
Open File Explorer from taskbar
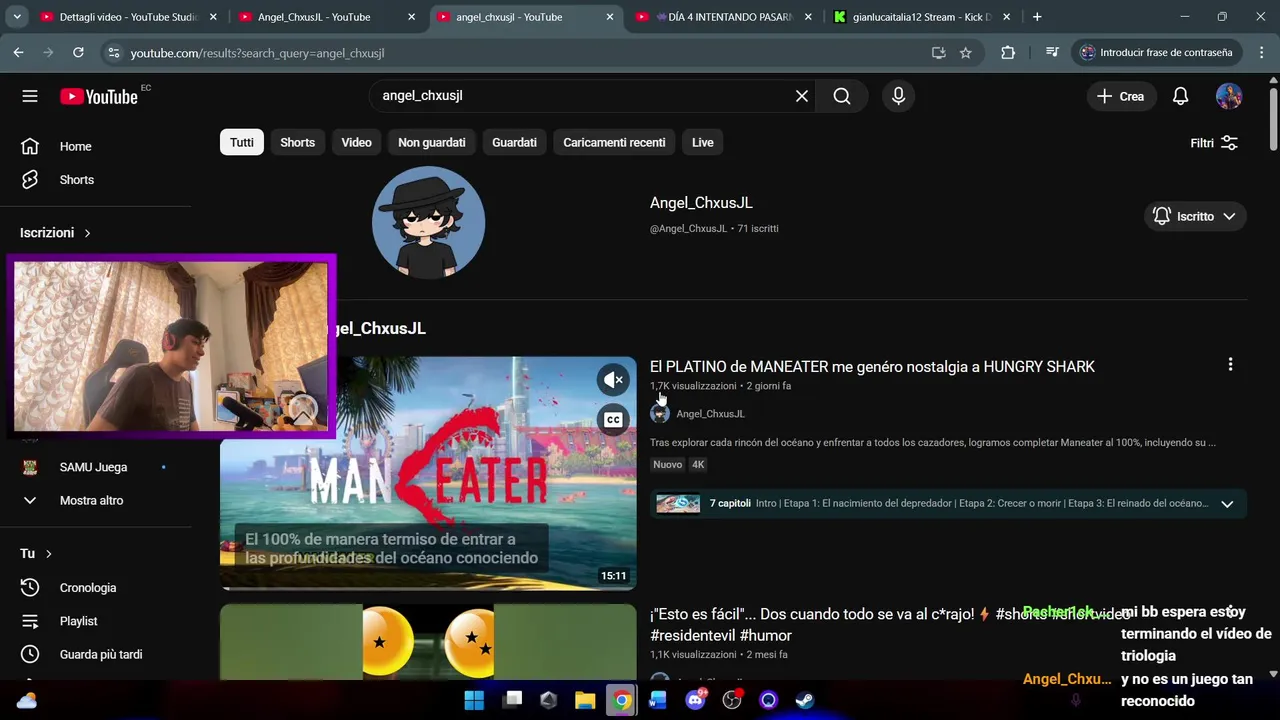pyautogui.click(x=585, y=700)
